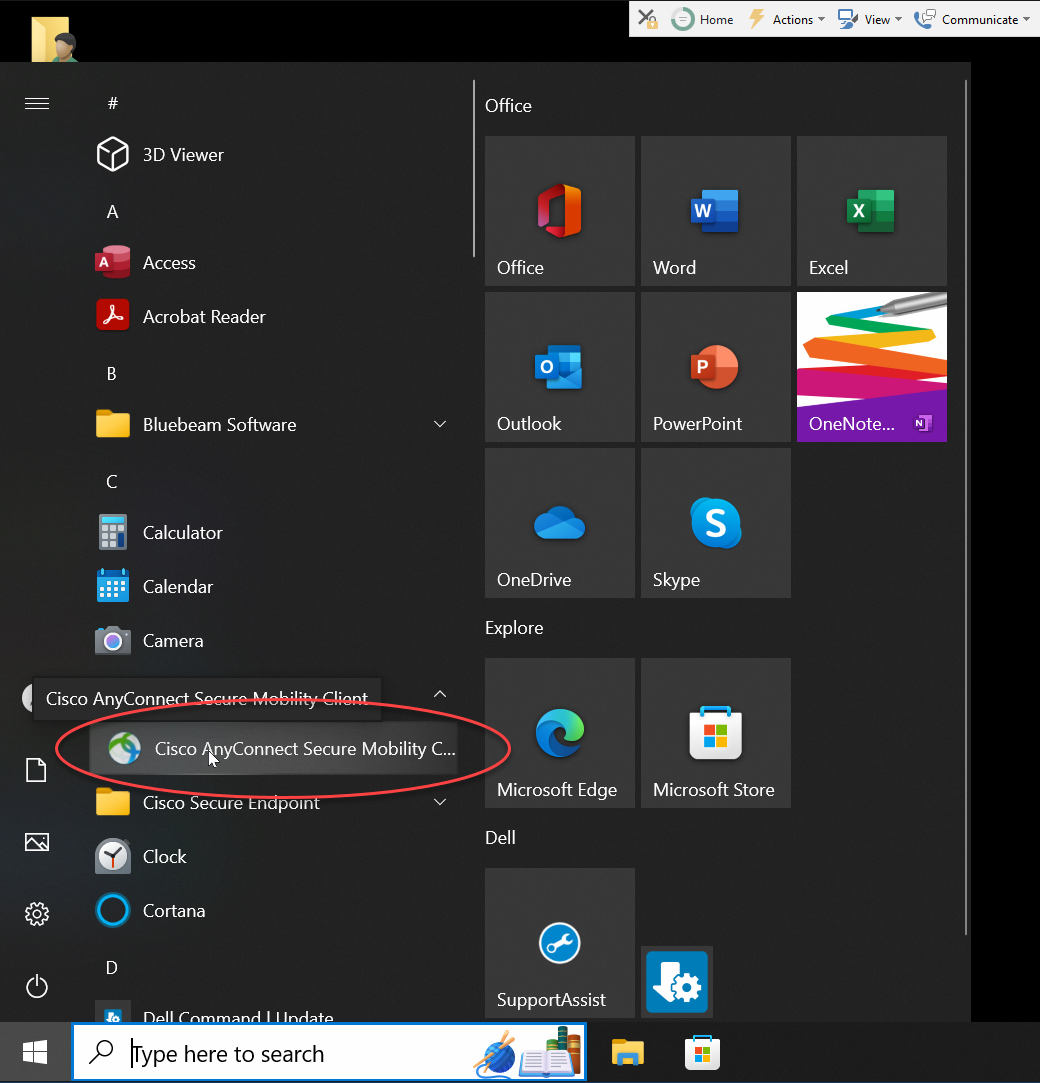Open the View dropdown in remote toolbar
1040x1083 pixels.
coord(869,19)
